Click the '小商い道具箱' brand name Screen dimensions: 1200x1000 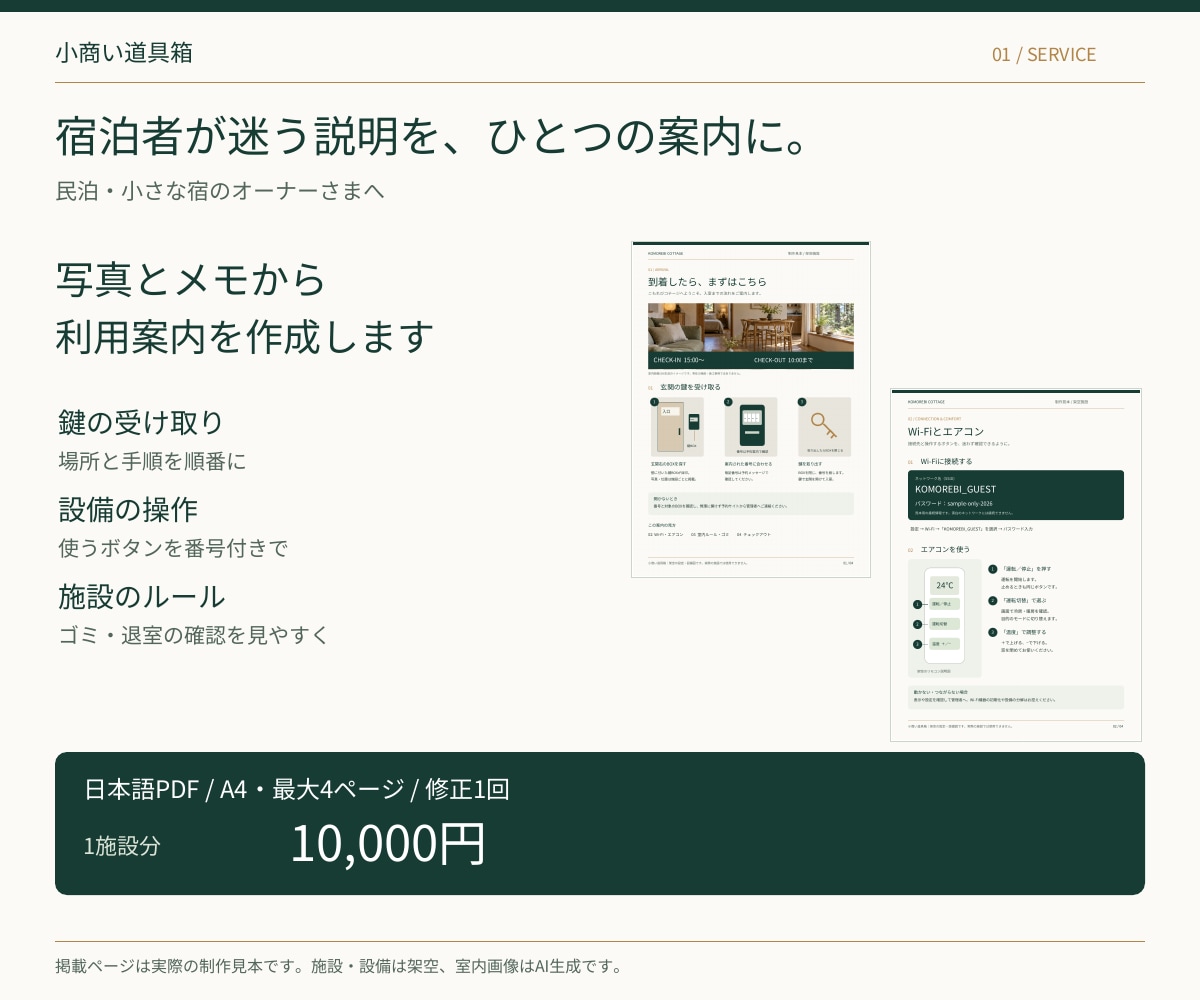tap(124, 53)
